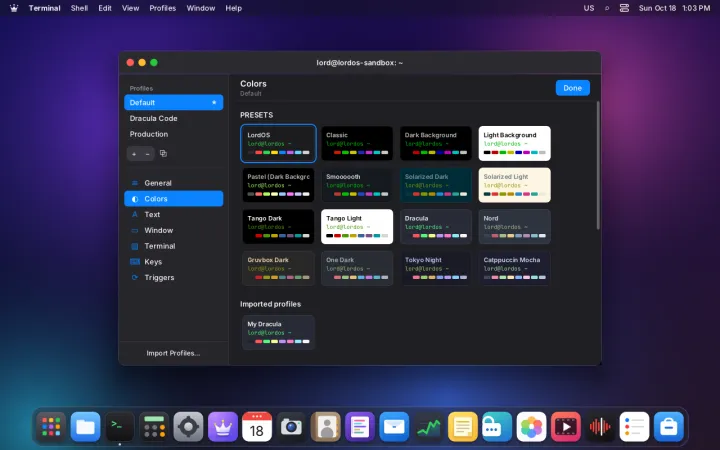
Task: Select the Pastel (Dark Background) preset
Action: click(278, 185)
